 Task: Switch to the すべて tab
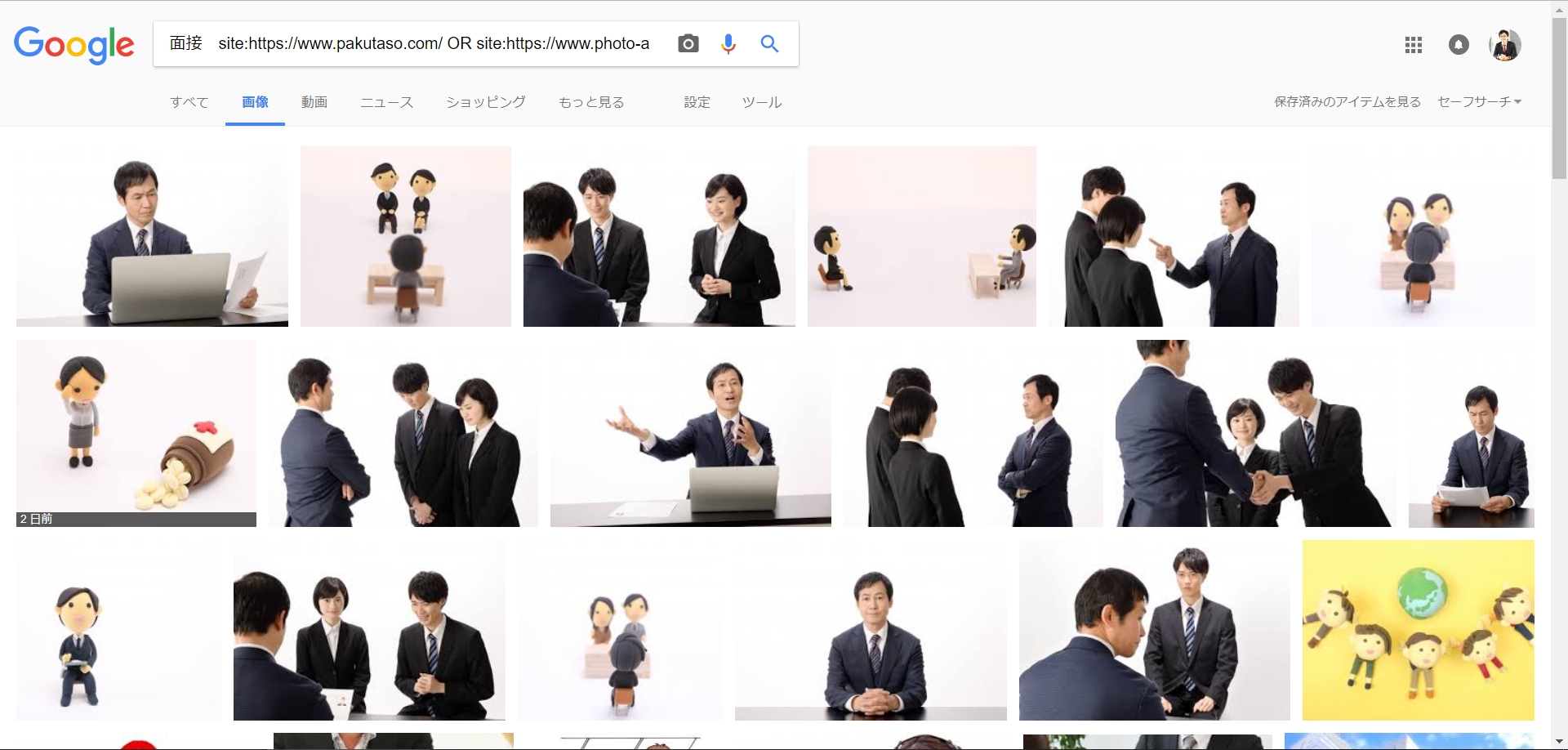(x=189, y=102)
